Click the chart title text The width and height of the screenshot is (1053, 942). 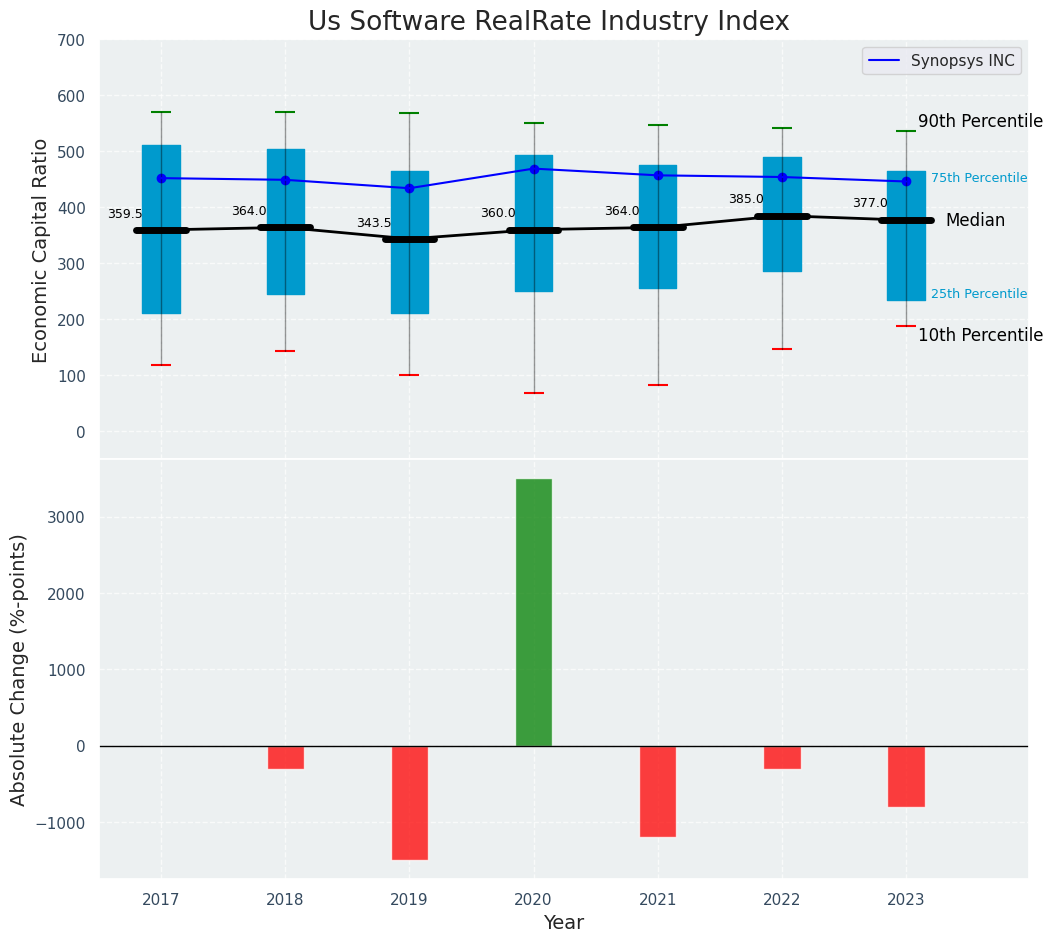(549, 21)
